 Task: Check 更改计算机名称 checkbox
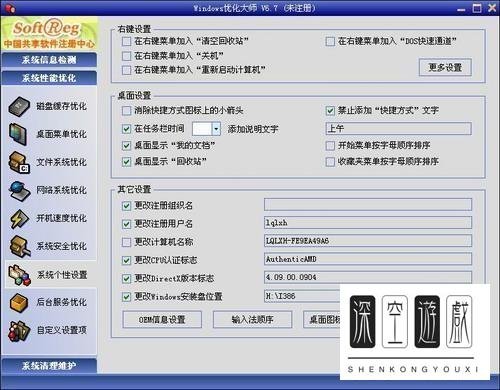coord(126,242)
